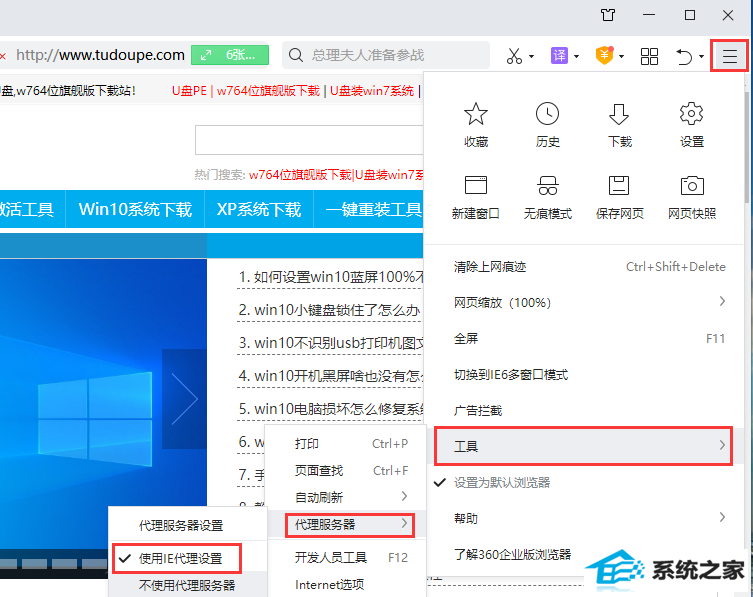Viewport: 753px width, 597px height.
Task: Open the U盘装win7系统 bookmark link
Action: 372,90
